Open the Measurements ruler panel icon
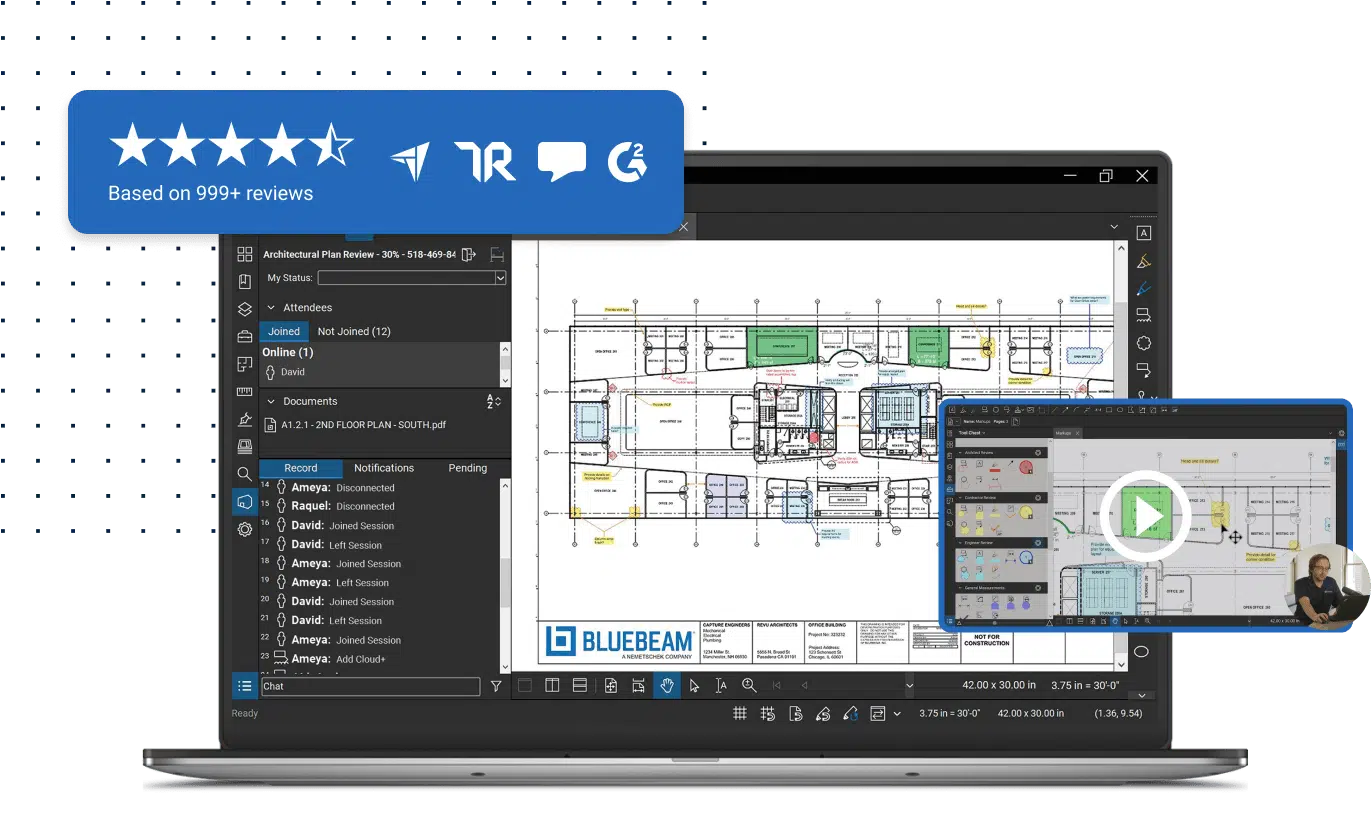1371x825 pixels. (x=245, y=391)
